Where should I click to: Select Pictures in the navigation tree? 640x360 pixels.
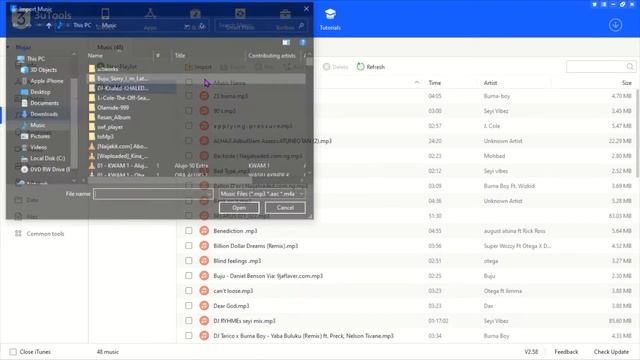tap(40, 136)
